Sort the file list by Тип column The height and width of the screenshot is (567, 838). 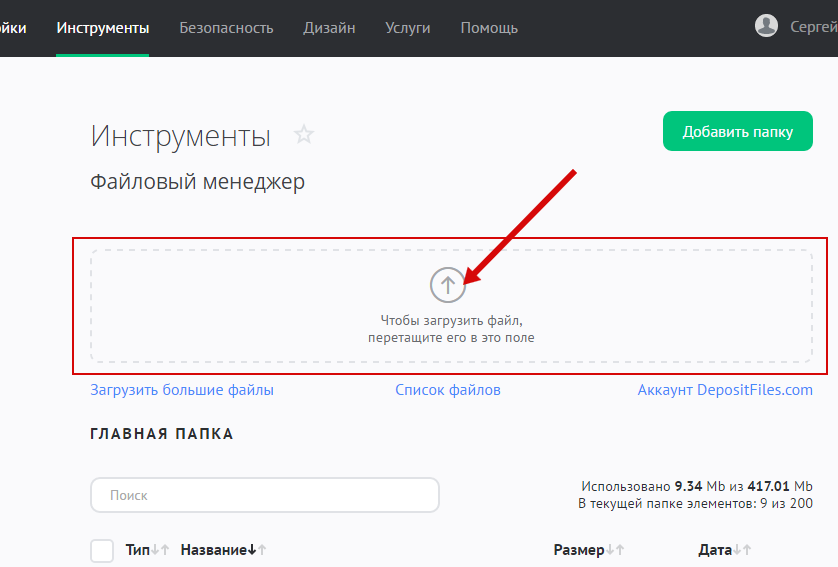137,550
